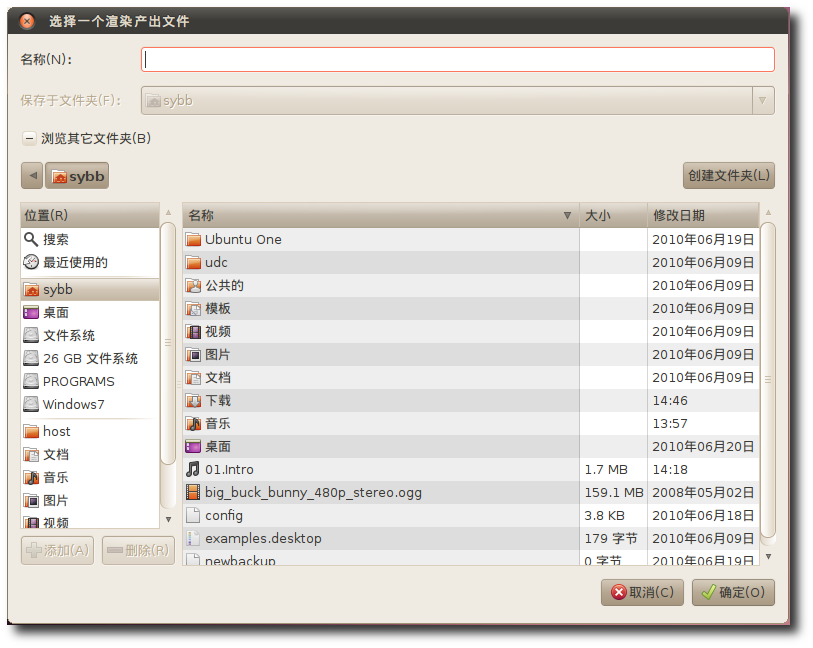Image resolution: width=813 pixels, height=648 pixels.
Task: Click the 桌面 desktop folder icon in file list
Action: coord(193,446)
